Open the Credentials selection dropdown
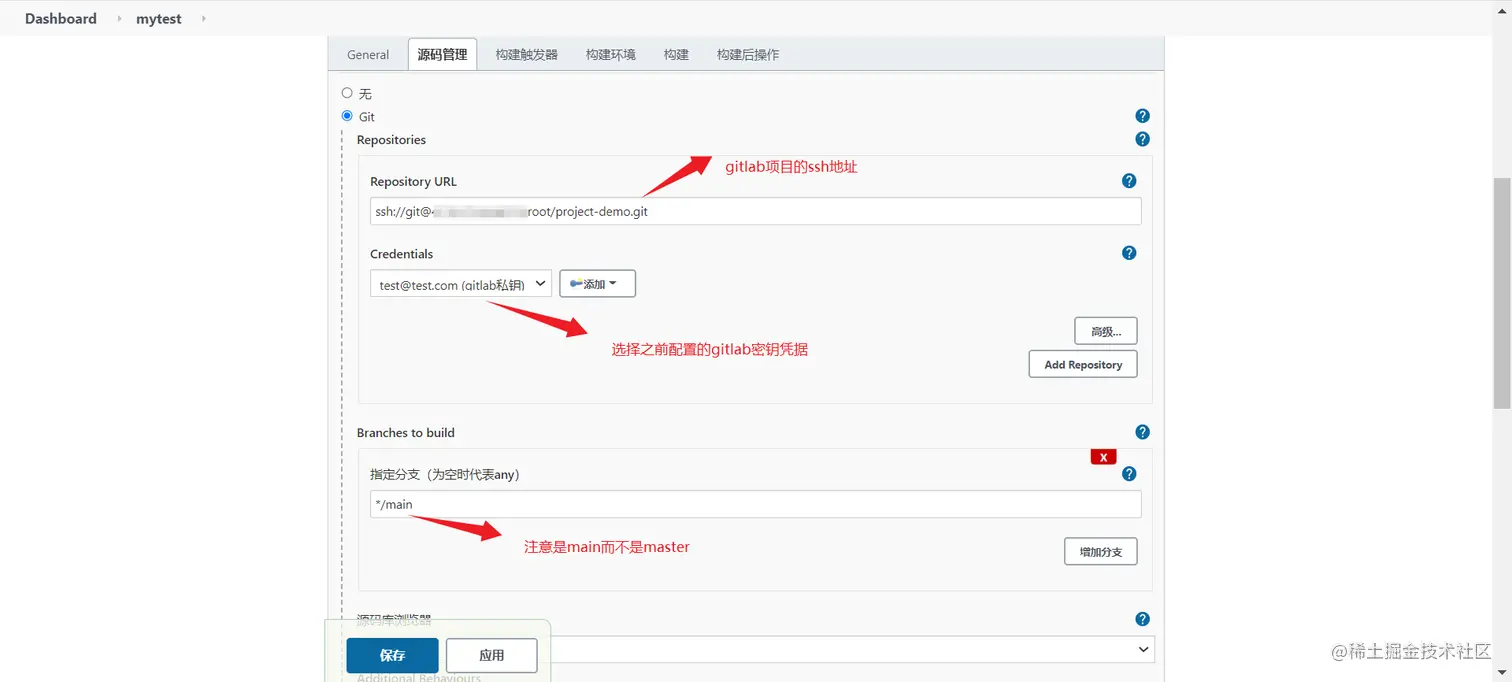This screenshot has height=682, width=1512. tap(460, 283)
